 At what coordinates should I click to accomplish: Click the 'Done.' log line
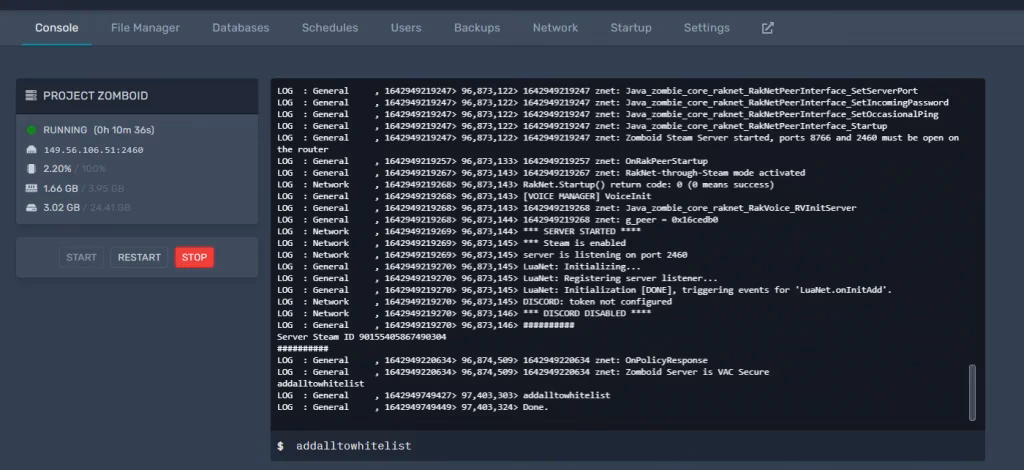coord(413,407)
